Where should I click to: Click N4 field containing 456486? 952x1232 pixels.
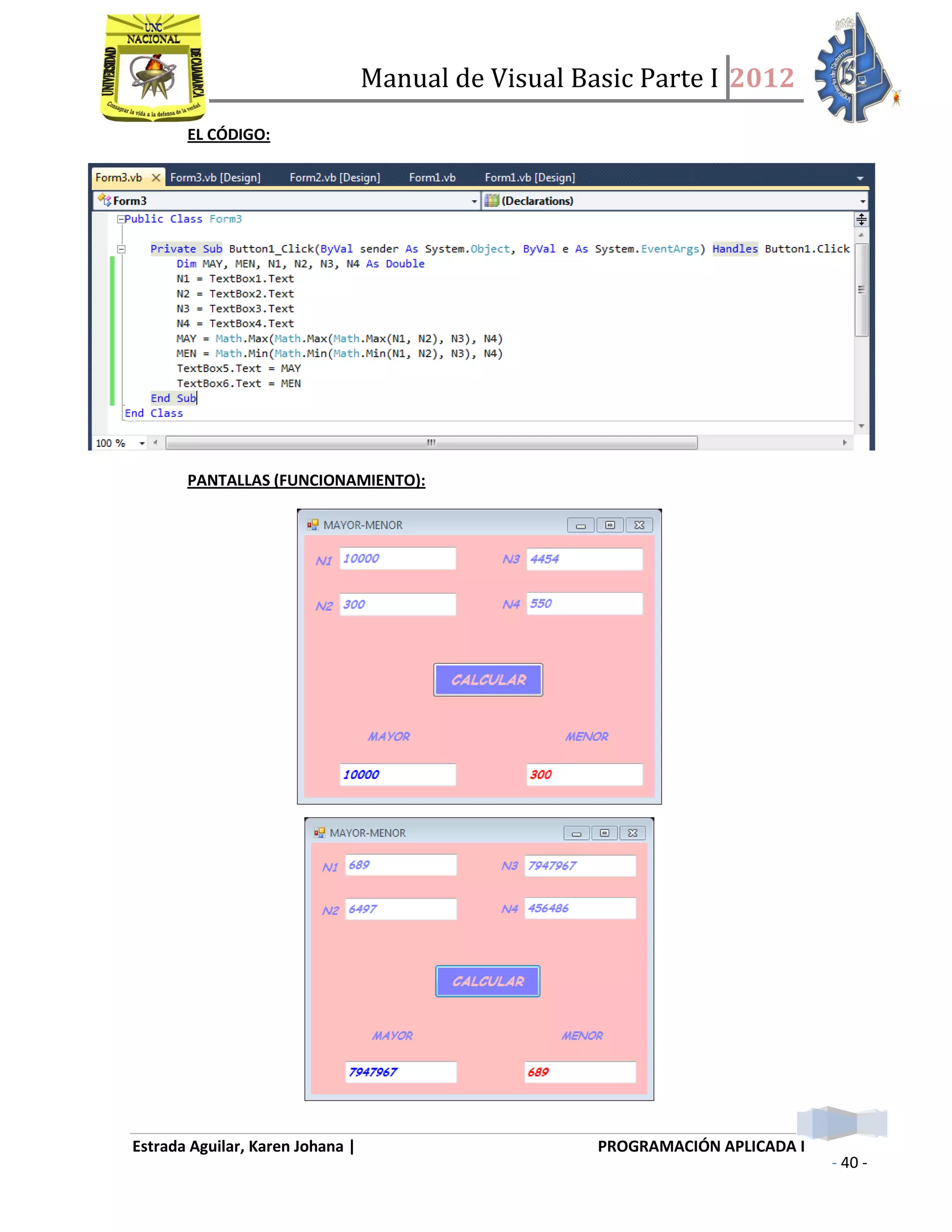(x=580, y=908)
